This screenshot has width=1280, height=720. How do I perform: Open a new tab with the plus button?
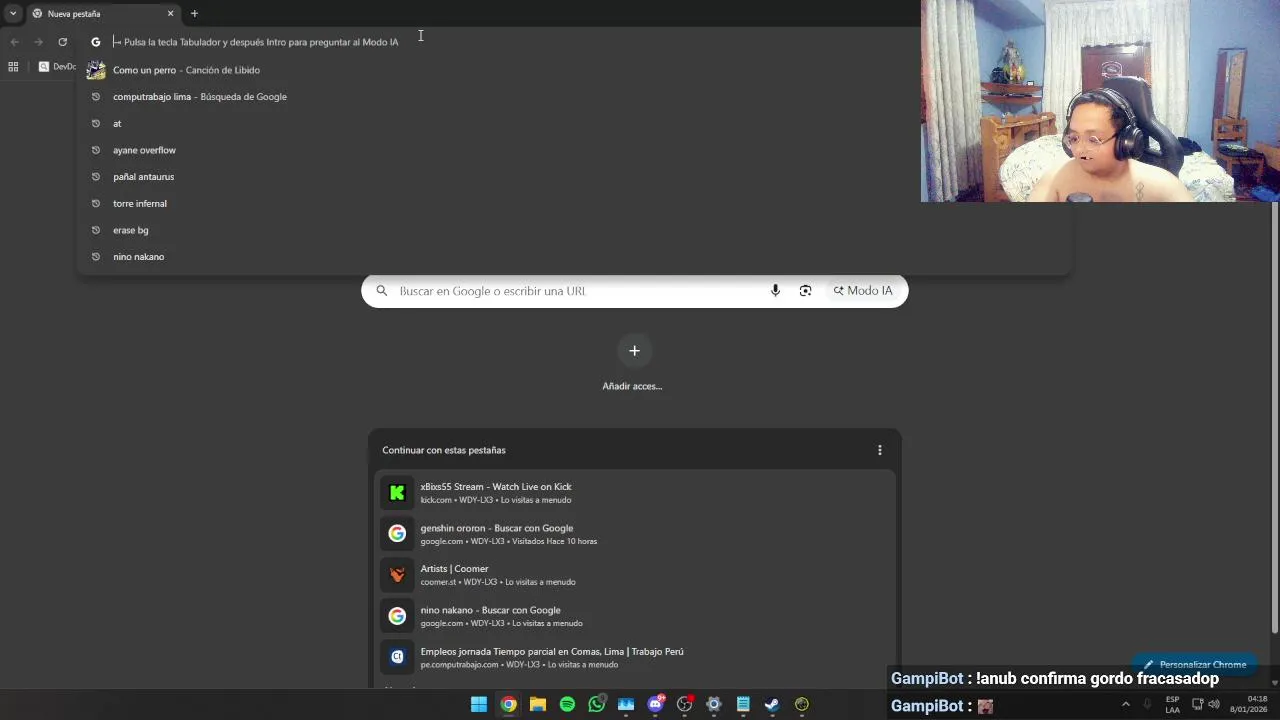pyautogui.click(x=194, y=14)
